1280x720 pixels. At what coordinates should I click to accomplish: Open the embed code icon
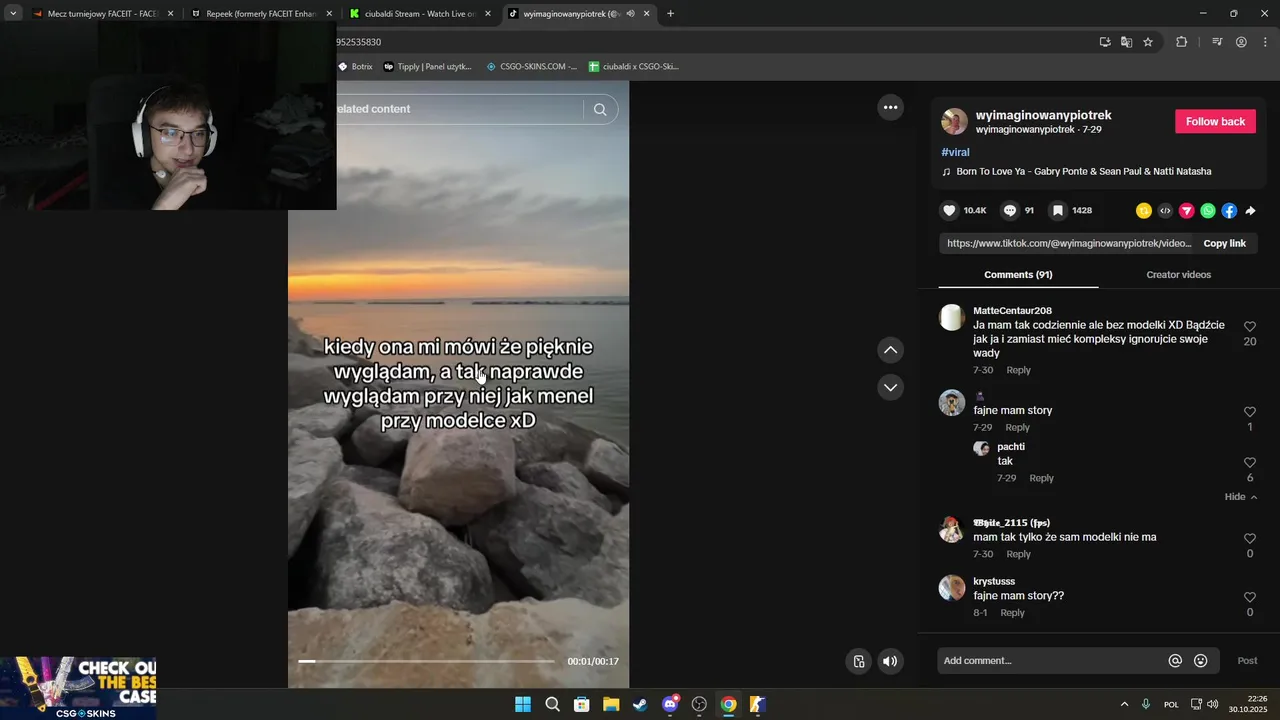[x=1165, y=211]
